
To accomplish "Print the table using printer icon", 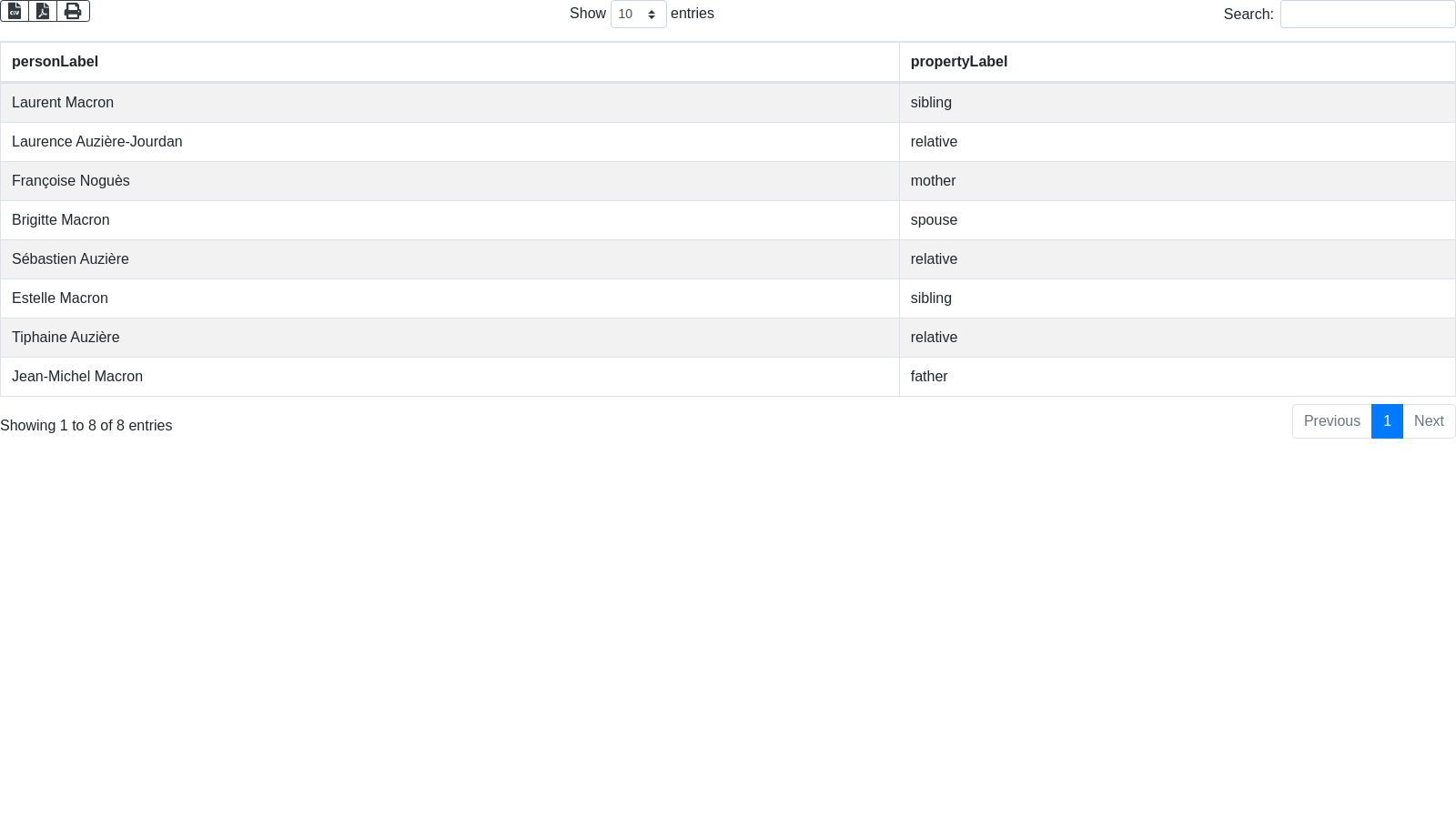I will coord(73,11).
